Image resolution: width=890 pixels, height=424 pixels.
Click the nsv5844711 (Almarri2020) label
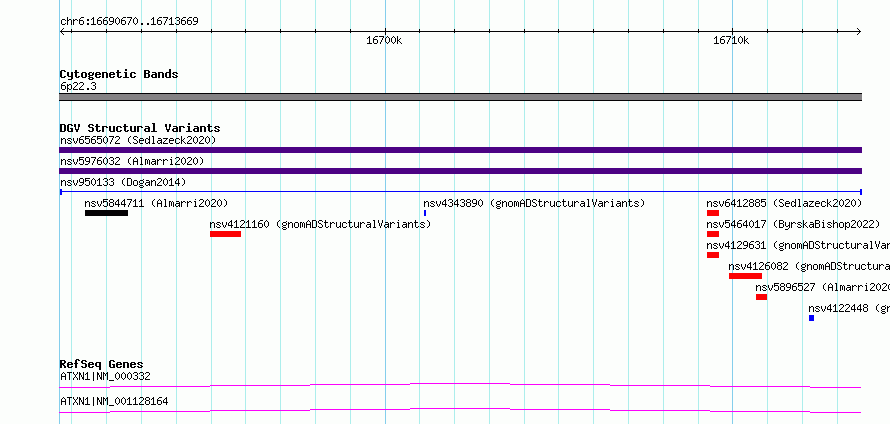point(156,203)
